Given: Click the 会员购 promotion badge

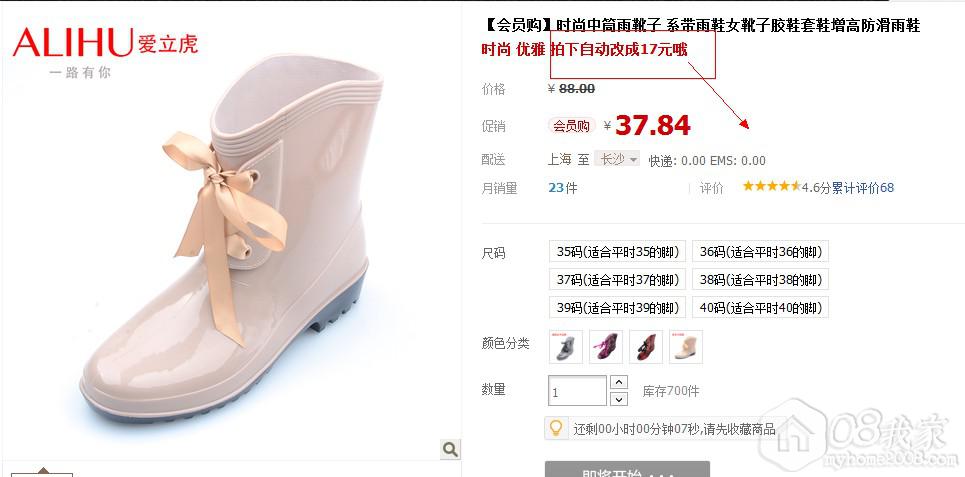Looking at the screenshot, I should [572, 126].
